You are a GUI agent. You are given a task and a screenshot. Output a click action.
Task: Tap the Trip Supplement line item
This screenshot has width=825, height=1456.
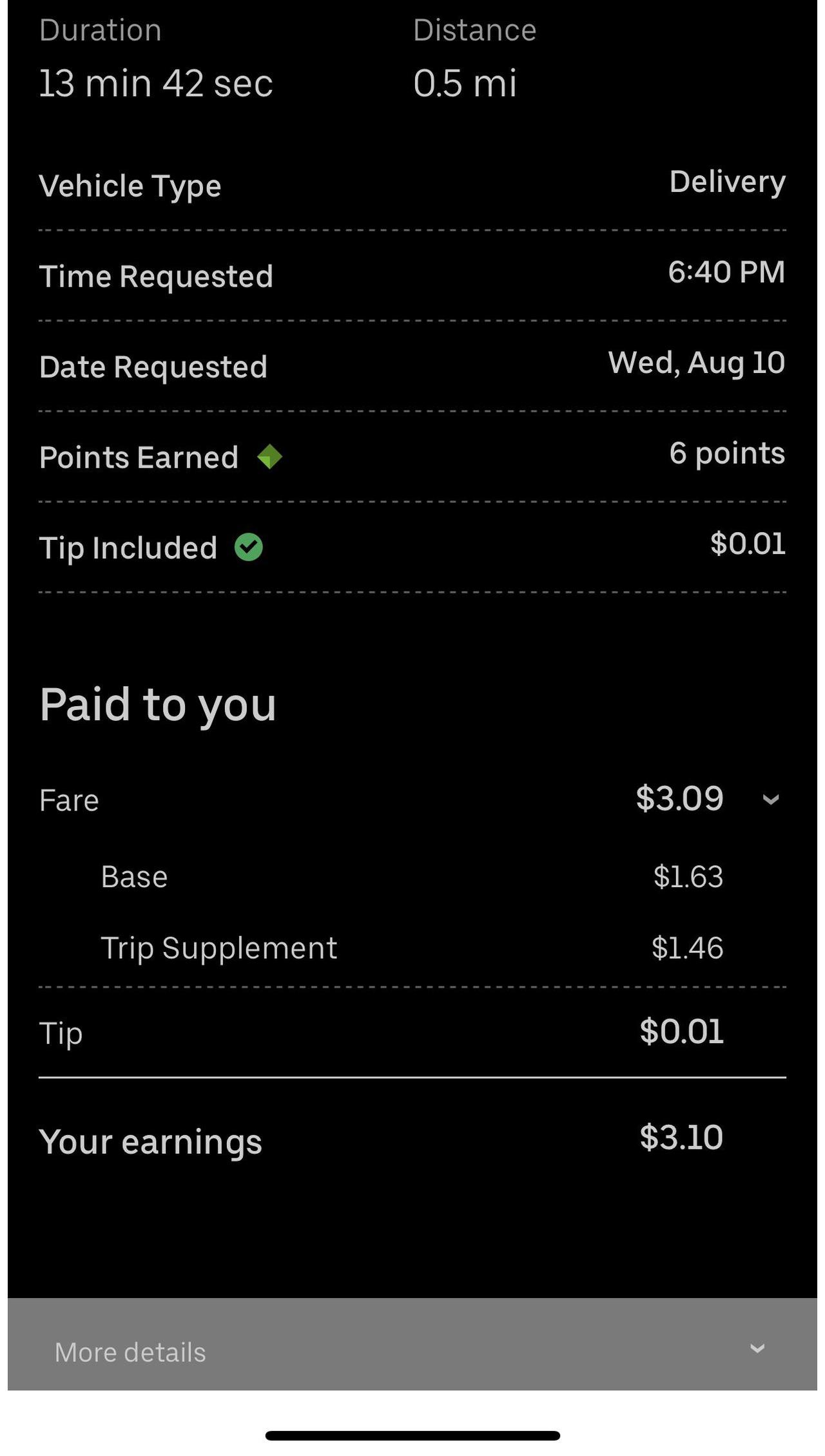218,948
